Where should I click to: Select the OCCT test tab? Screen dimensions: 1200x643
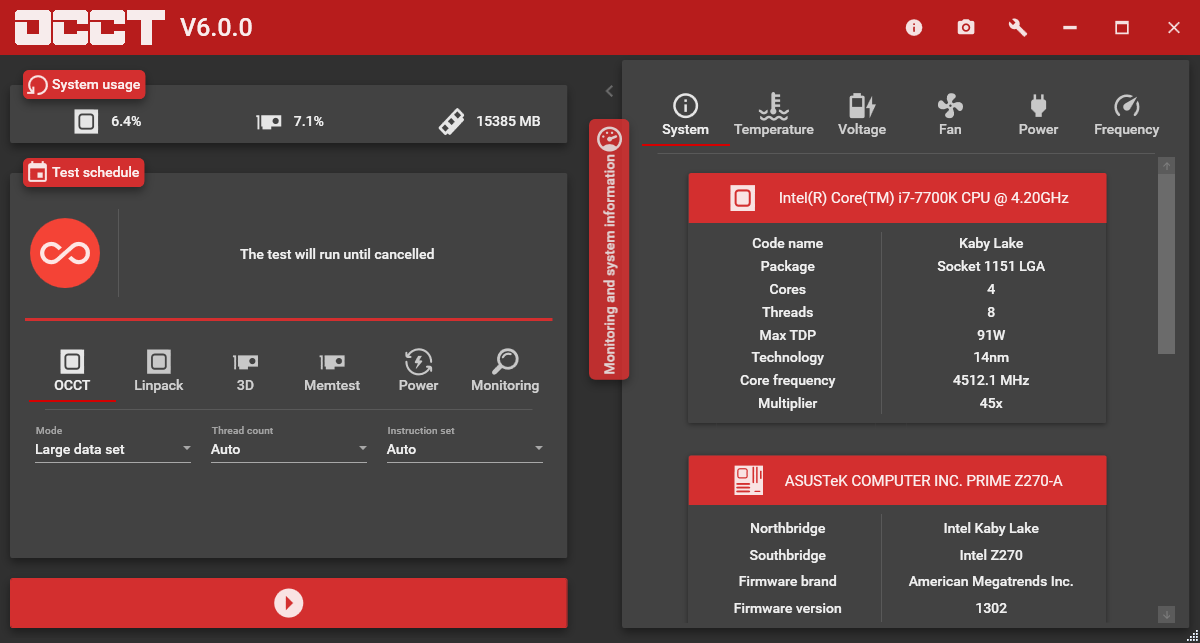pyautogui.click(x=72, y=371)
